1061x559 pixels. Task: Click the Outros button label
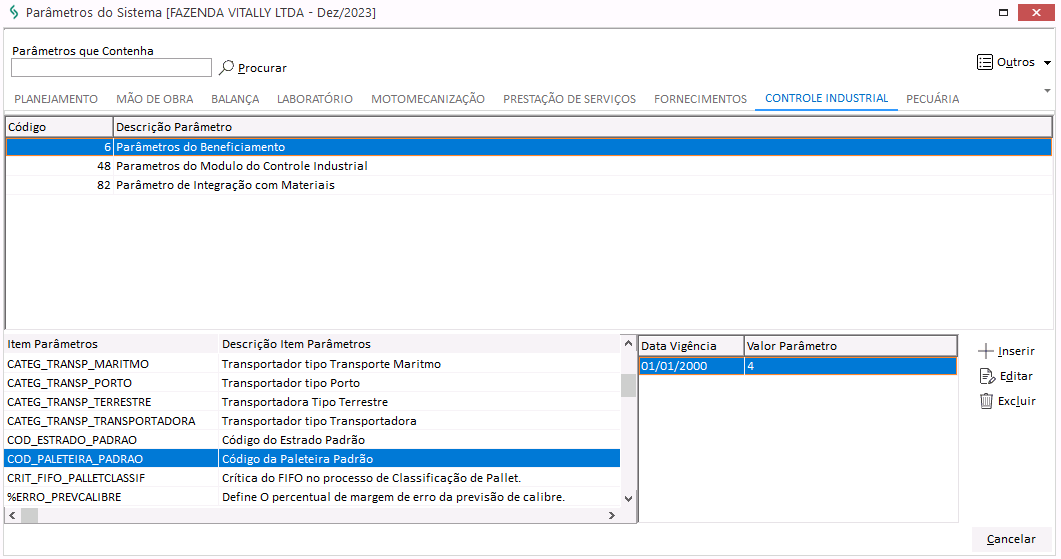pyautogui.click(x=1016, y=62)
